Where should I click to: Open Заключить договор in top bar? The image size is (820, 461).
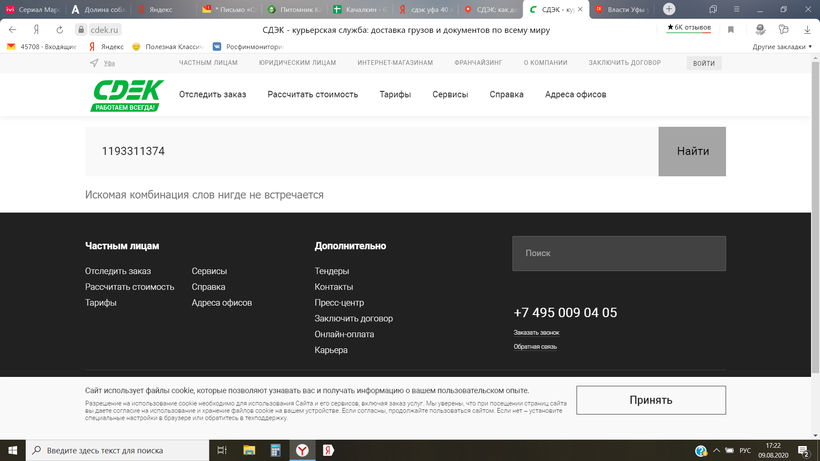tap(624, 63)
